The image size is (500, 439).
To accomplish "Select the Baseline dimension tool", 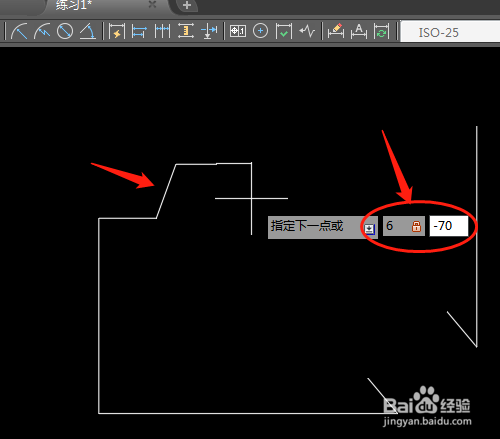I will (x=139, y=31).
